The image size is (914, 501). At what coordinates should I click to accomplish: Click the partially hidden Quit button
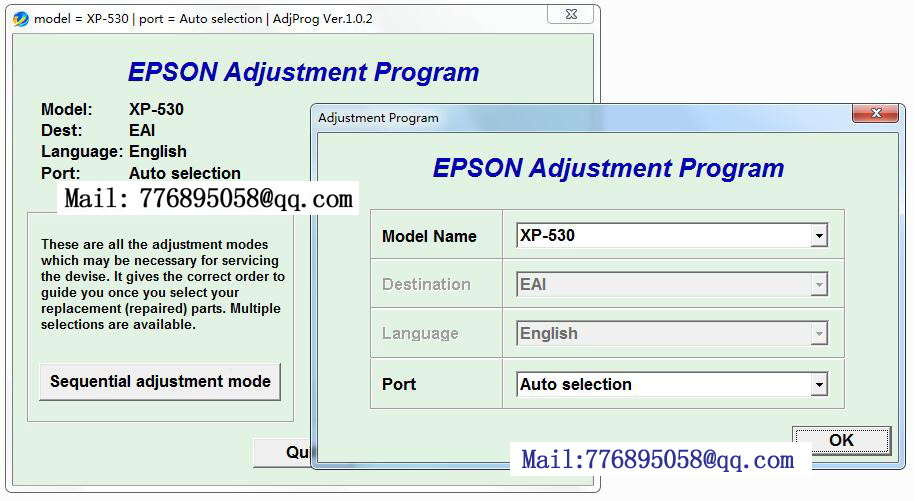pos(284,453)
